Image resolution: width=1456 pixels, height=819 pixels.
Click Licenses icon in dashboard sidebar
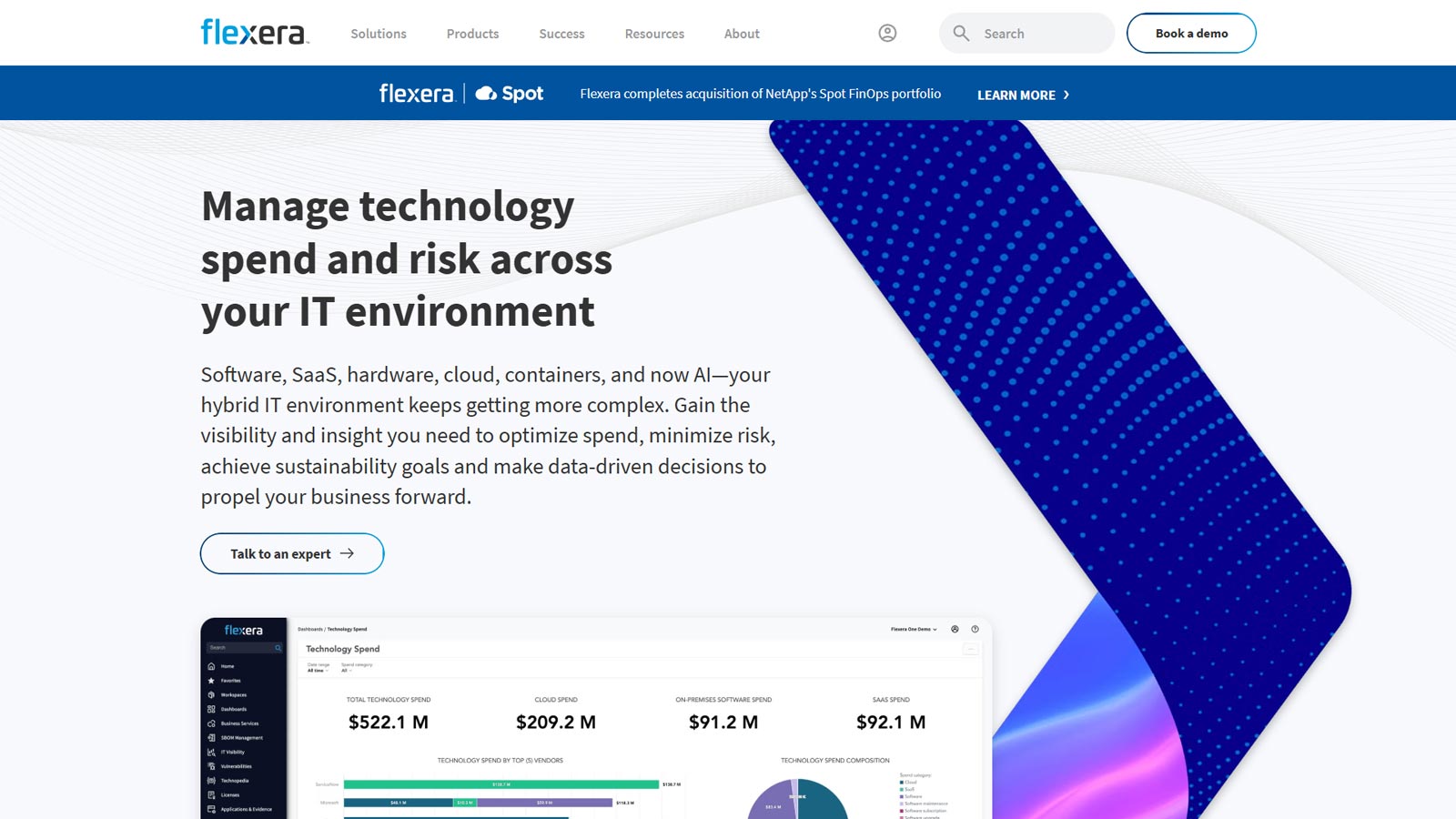tap(211, 794)
